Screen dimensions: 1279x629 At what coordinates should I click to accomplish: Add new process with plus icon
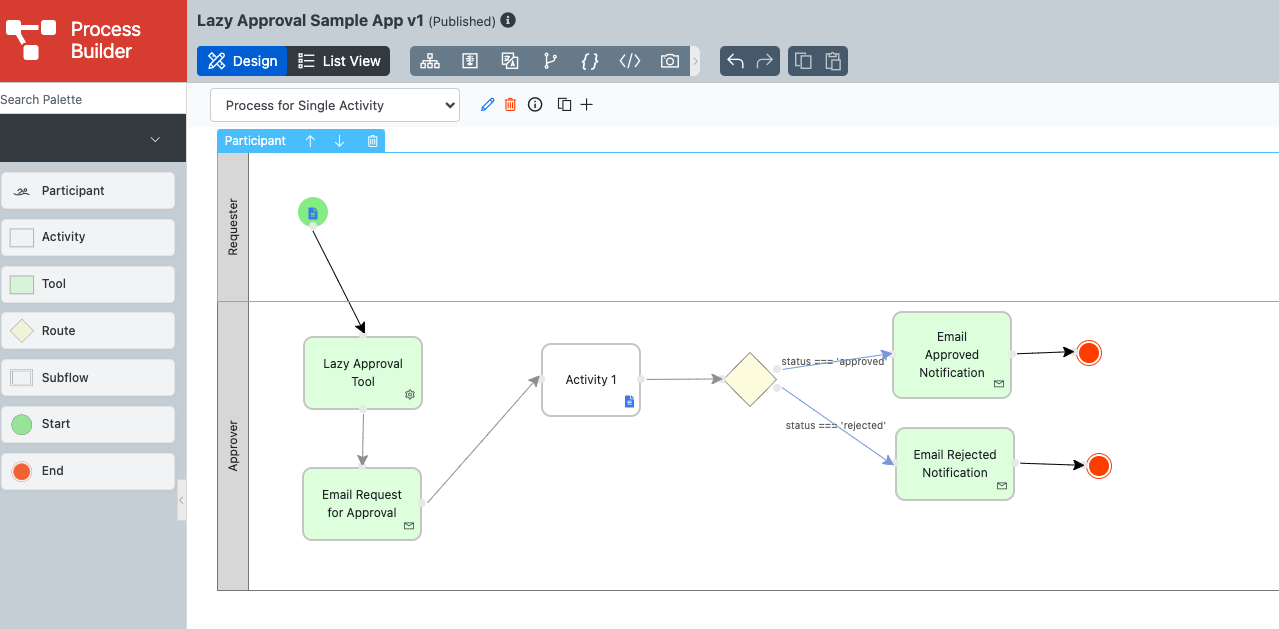click(587, 105)
